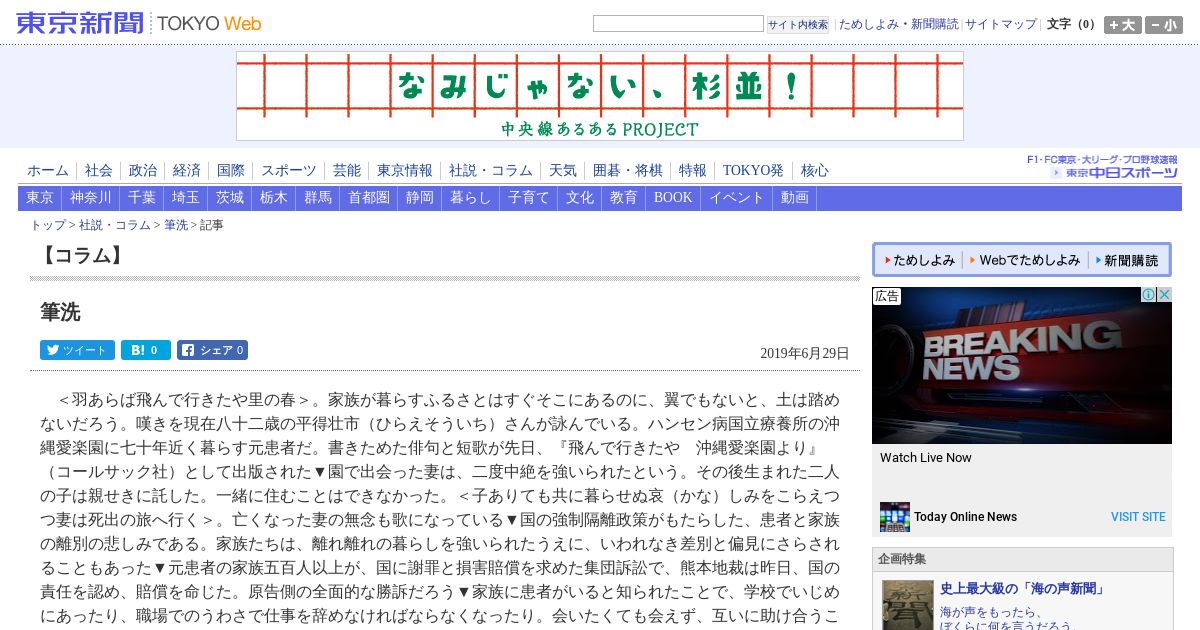Select the 神奈川 regional tab

[91, 198]
